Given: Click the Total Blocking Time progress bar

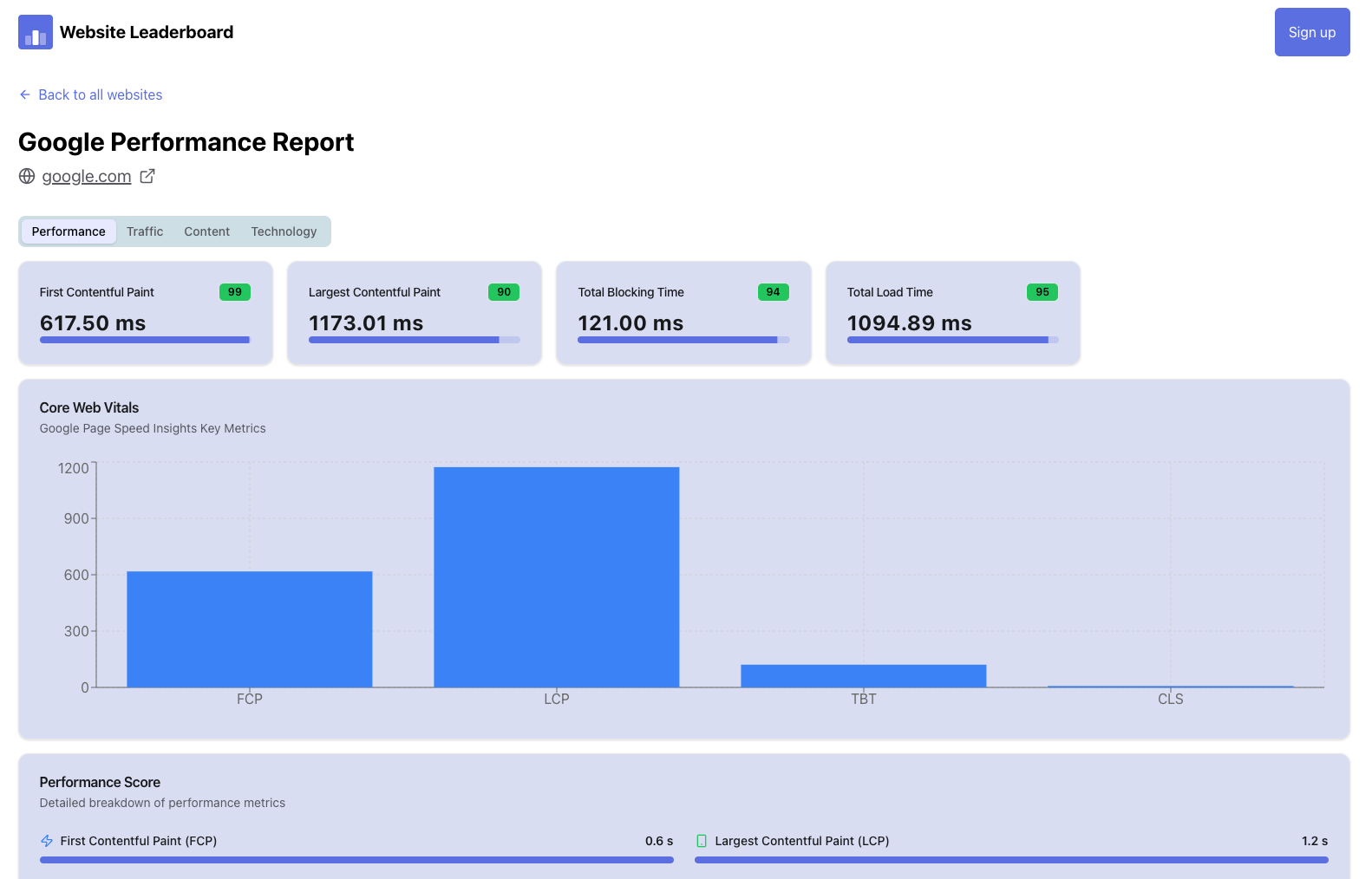Looking at the screenshot, I should [683, 340].
